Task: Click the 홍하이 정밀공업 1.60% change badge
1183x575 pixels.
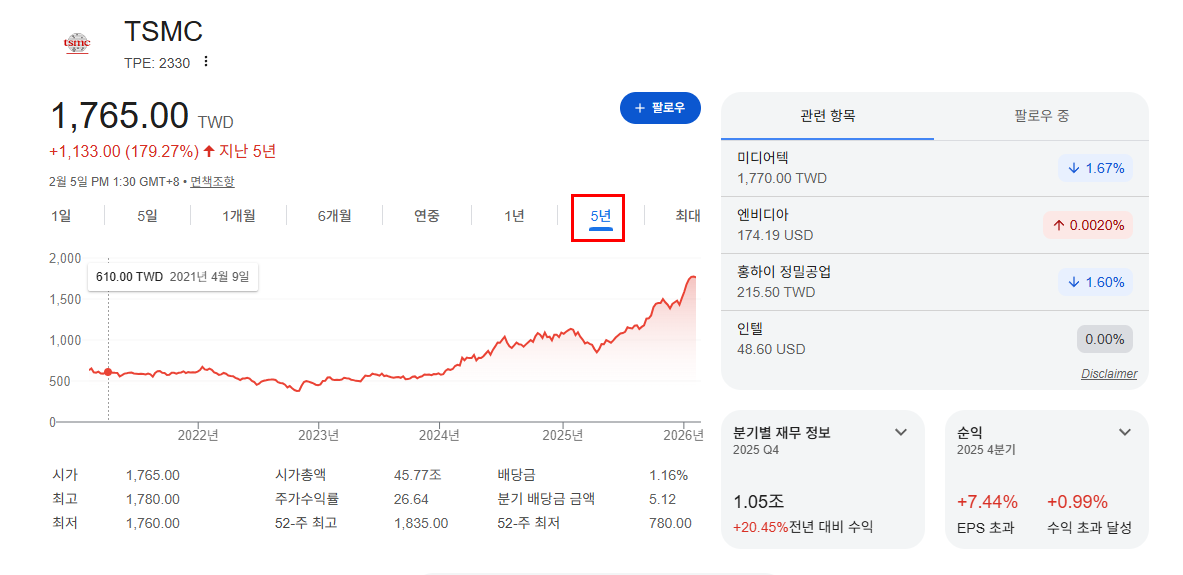Action: [1095, 282]
